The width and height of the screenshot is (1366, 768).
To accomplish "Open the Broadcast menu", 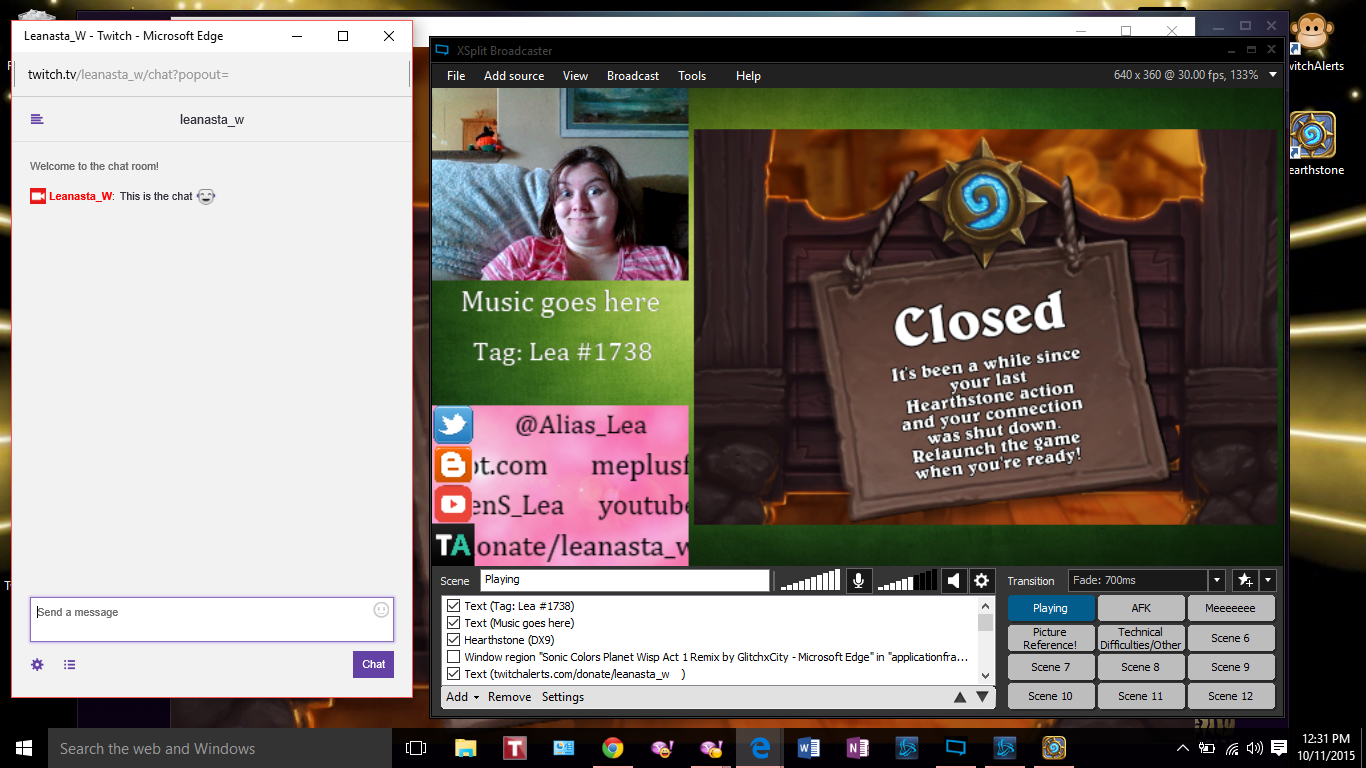I will pyautogui.click(x=632, y=75).
